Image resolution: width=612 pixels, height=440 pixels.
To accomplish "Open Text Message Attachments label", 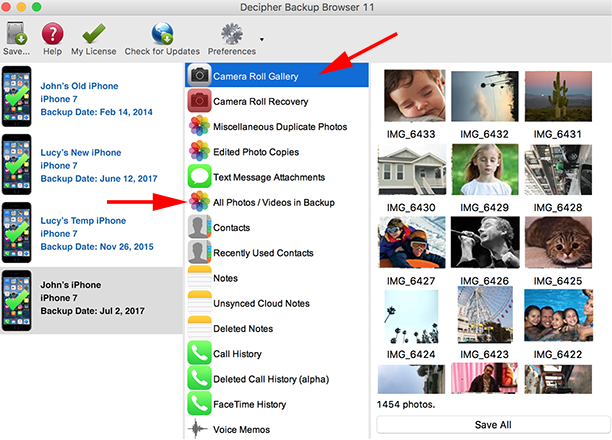I will 269,177.
